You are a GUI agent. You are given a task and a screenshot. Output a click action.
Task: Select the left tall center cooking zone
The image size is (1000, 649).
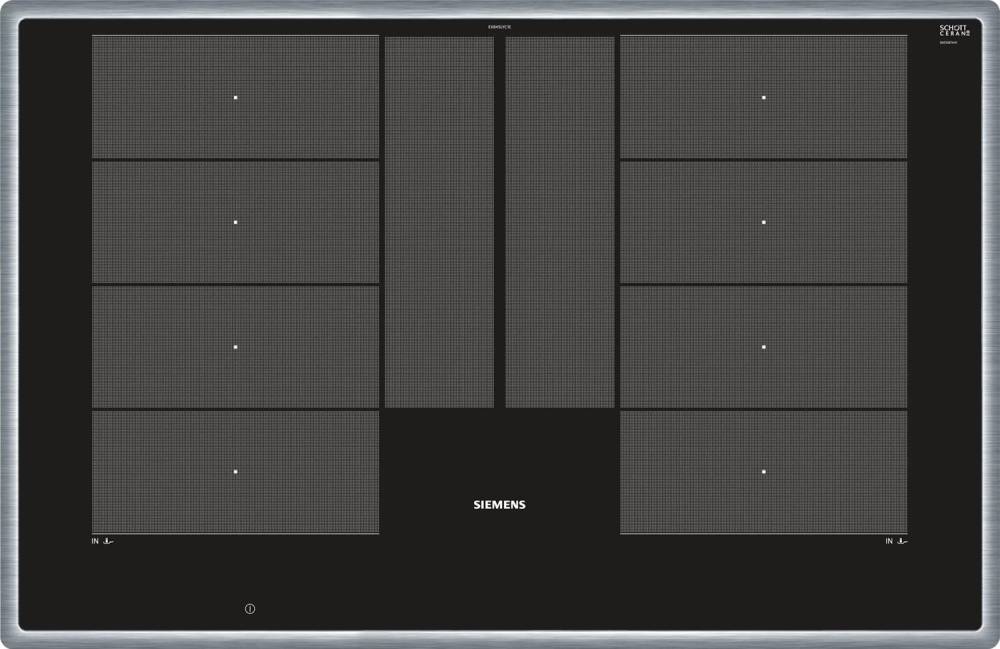pos(439,222)
